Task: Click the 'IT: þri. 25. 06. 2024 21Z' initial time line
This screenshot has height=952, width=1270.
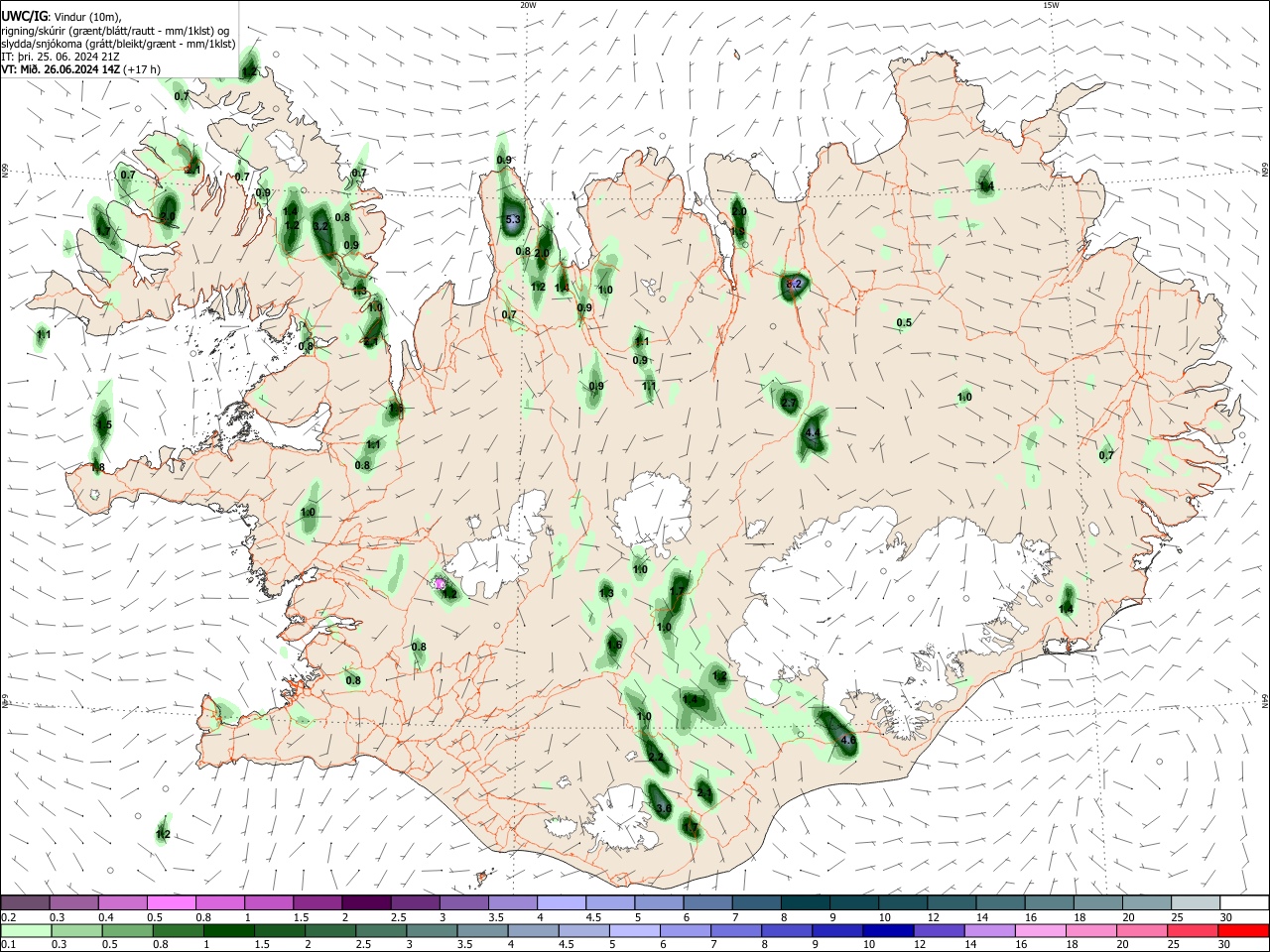Action: point(61,57)
